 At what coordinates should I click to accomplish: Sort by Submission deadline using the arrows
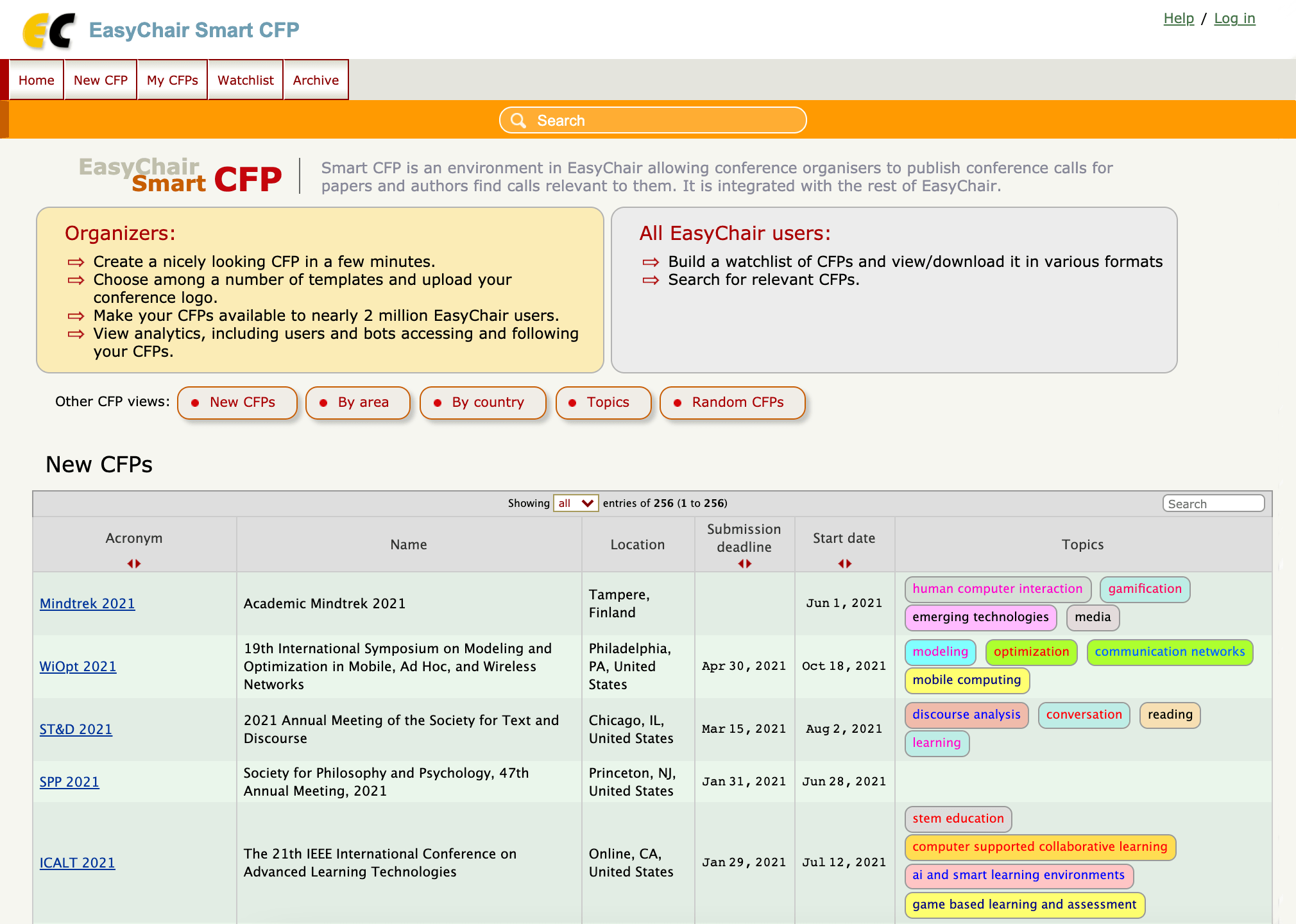tap(744, 563)
